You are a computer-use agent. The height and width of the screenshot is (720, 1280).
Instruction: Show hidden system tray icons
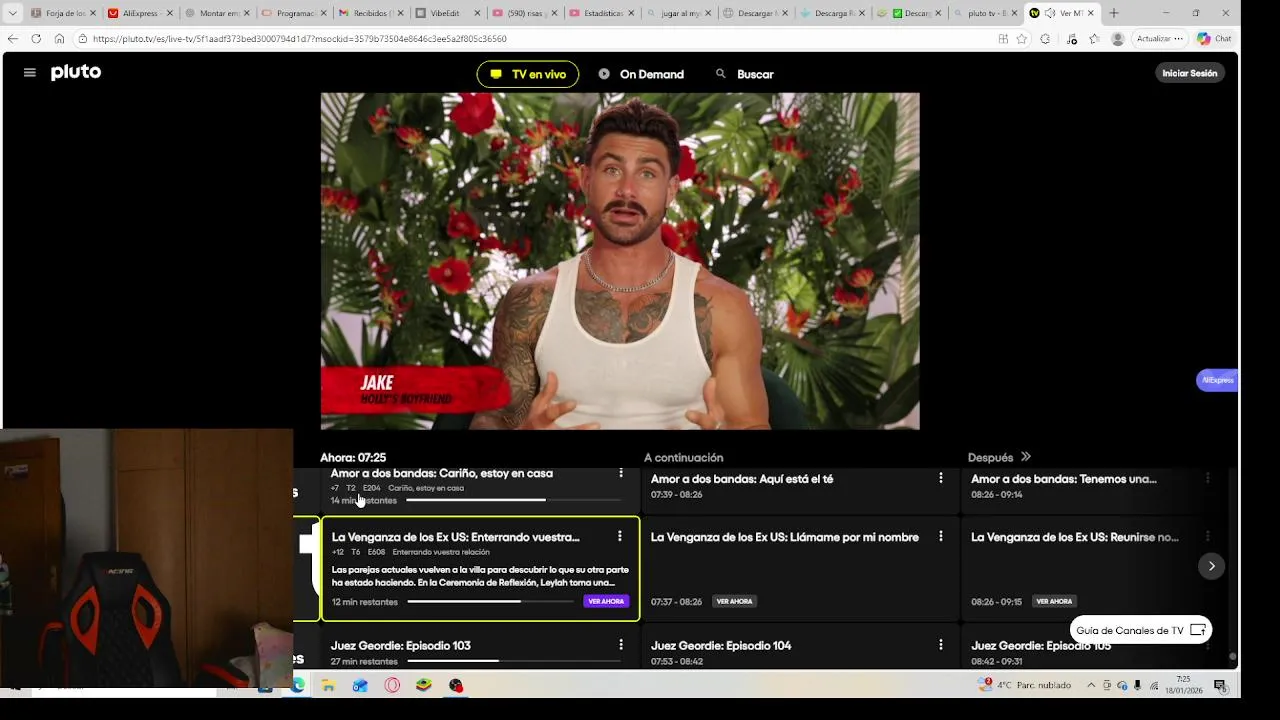tap(1091, 685)
